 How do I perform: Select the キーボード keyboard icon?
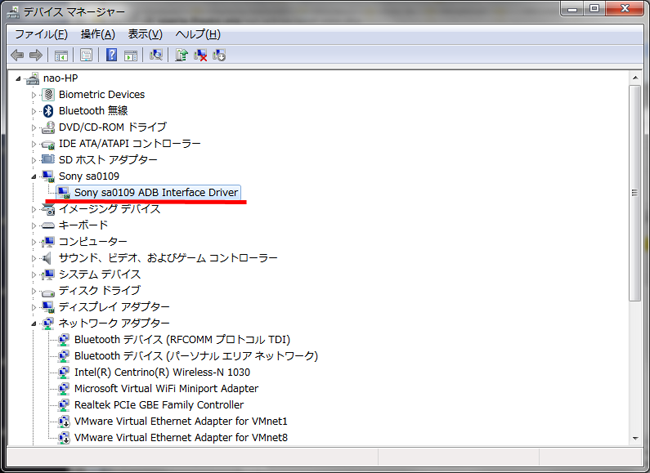[48, 226]
